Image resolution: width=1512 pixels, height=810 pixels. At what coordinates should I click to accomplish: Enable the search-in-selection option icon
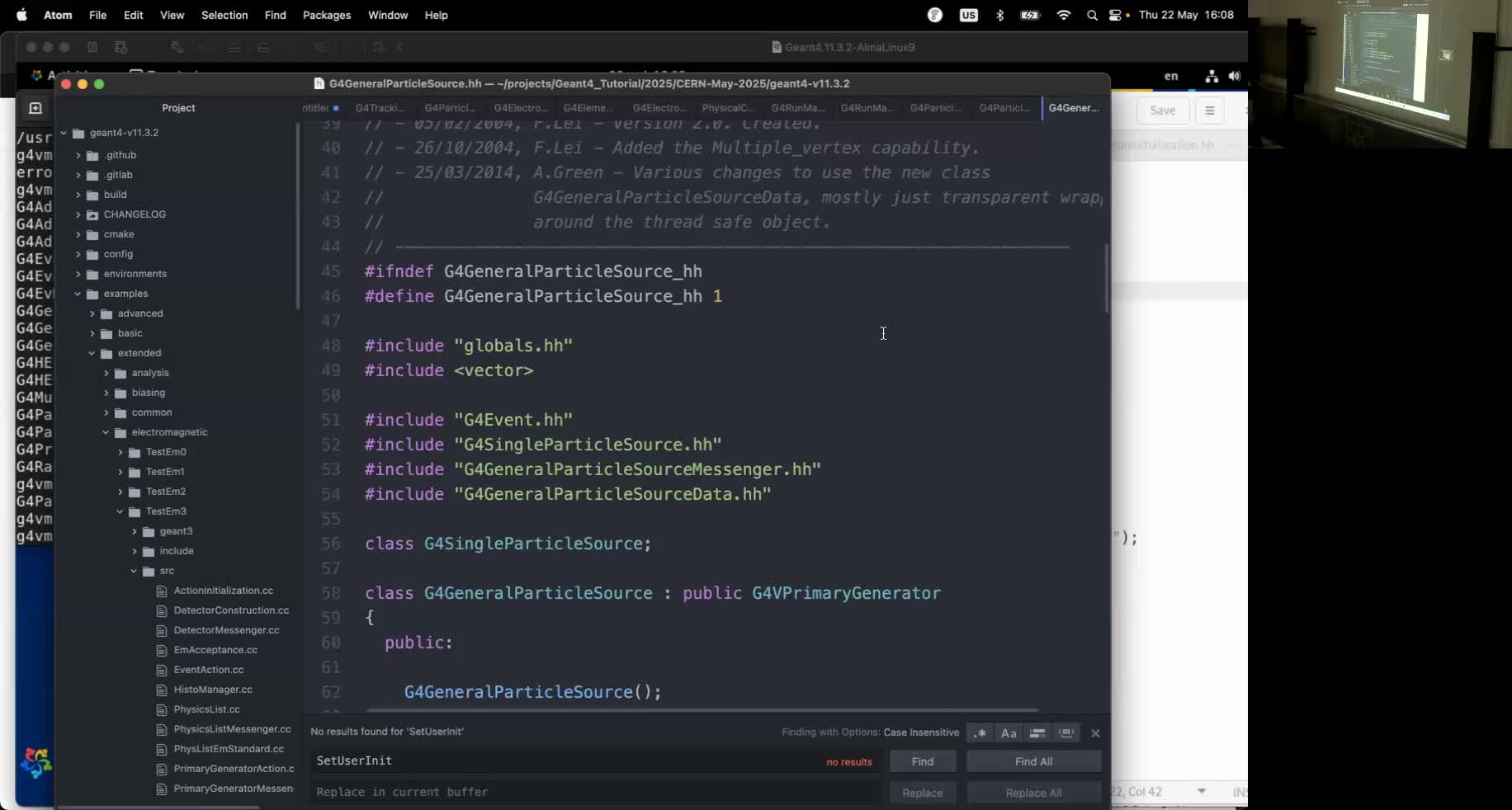click(1037, 732)
